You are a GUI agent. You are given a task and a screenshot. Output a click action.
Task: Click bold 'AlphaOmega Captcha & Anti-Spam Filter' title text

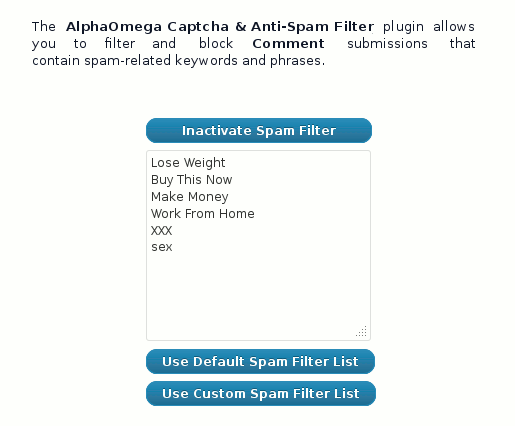(x=220, y=27)
